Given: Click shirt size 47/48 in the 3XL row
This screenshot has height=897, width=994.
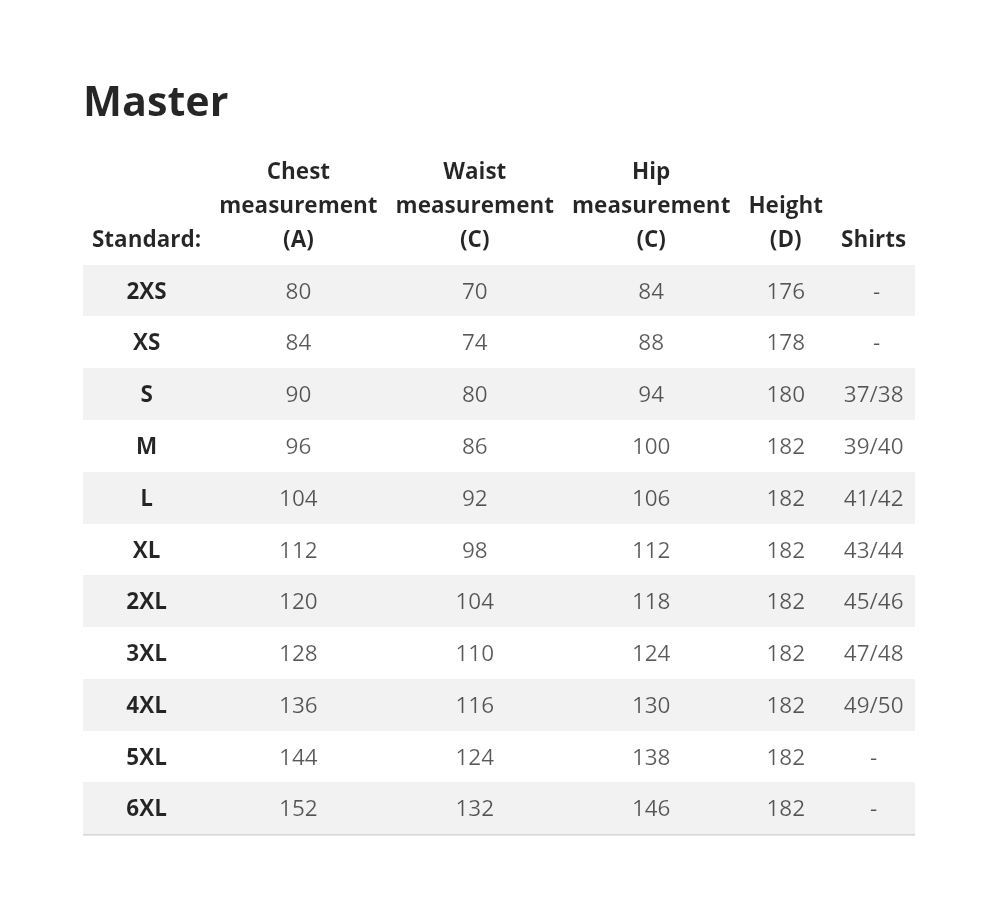Looking at the screenshot, I should pos(873,653).
